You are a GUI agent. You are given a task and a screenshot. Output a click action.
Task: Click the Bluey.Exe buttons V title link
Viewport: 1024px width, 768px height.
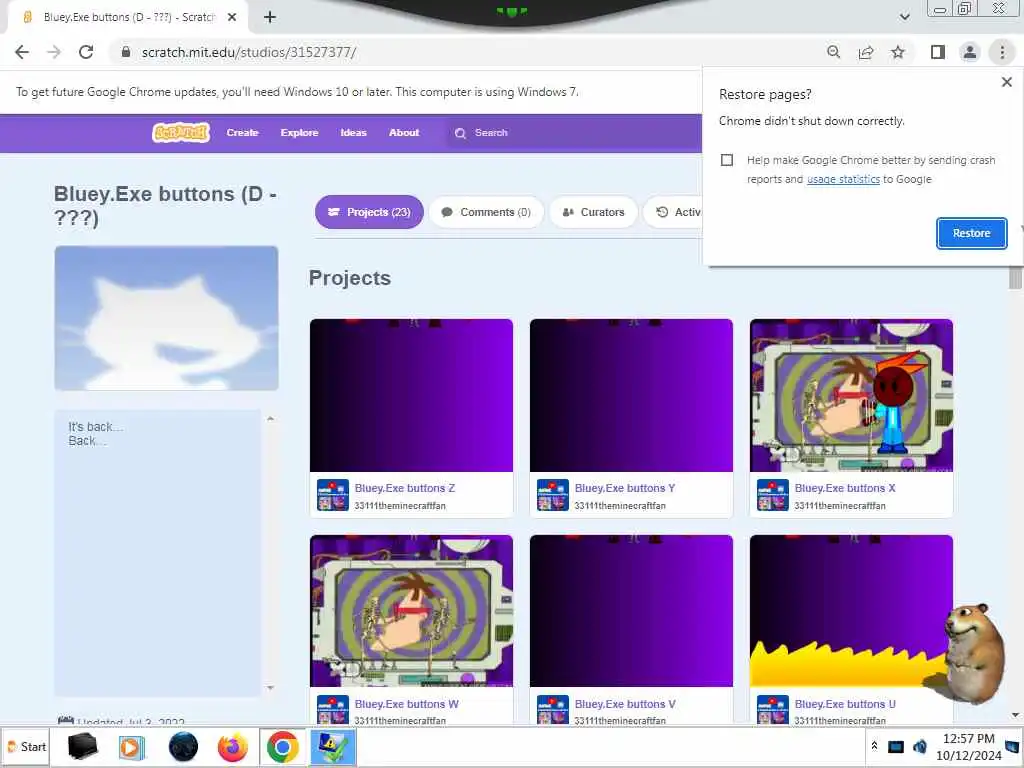pos(625,704)
